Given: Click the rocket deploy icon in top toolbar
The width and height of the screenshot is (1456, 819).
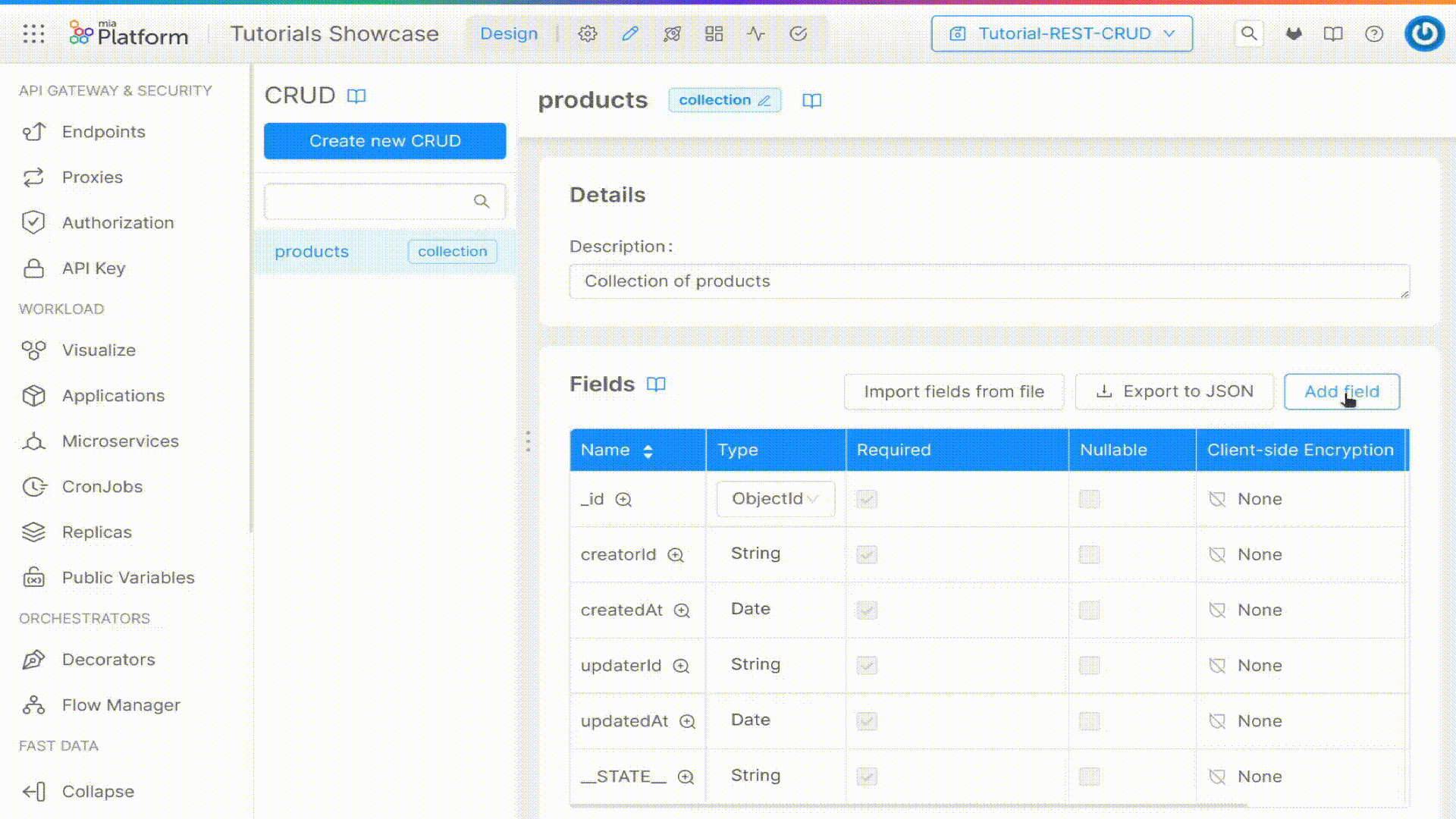Looking at the screenshot, I should pyautogui.click(x=672, y=33).
